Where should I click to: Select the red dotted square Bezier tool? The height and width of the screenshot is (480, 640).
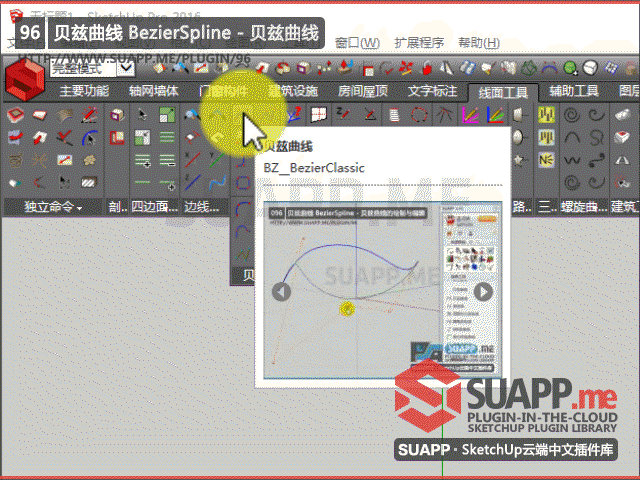[242, 182]
